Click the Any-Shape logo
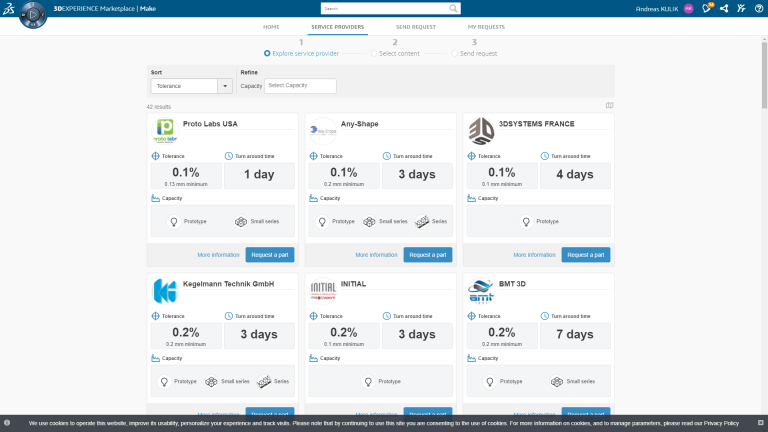 click(323, 131)
